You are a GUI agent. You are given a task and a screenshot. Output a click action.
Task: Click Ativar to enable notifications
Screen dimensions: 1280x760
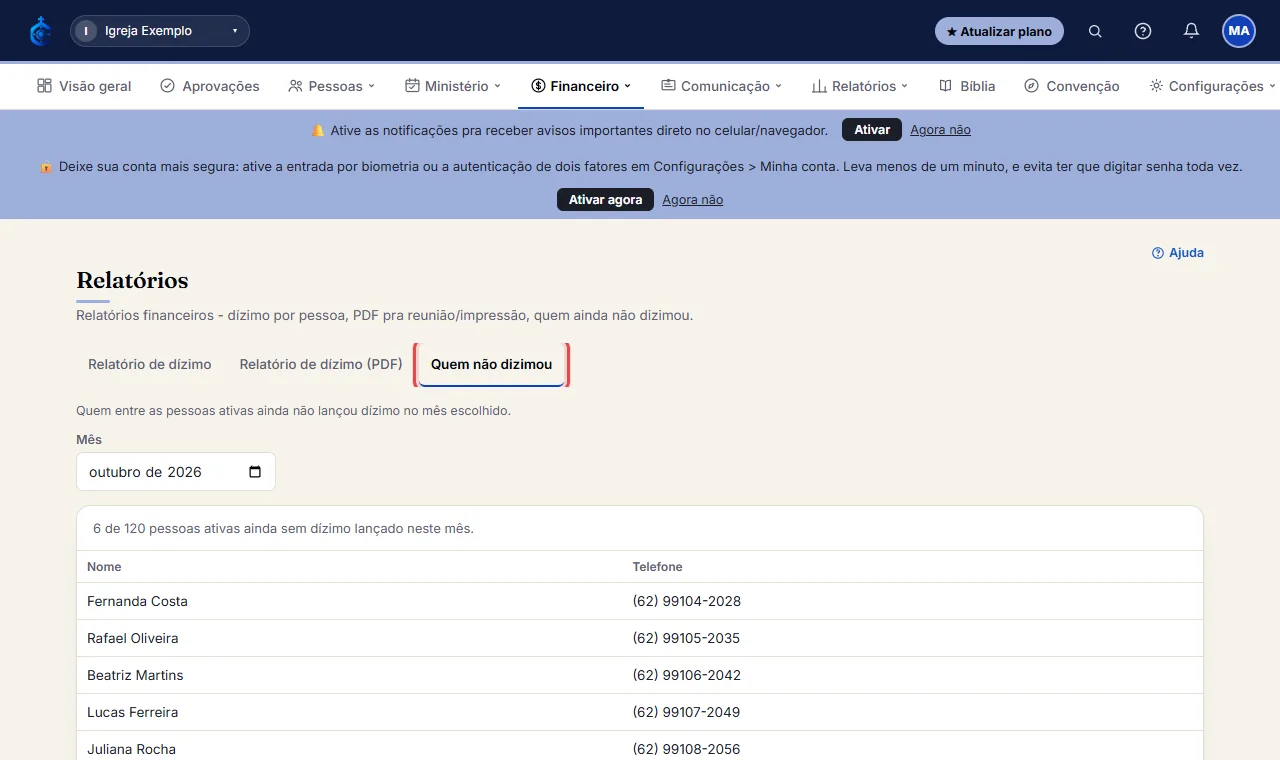(x=872, y=130)
